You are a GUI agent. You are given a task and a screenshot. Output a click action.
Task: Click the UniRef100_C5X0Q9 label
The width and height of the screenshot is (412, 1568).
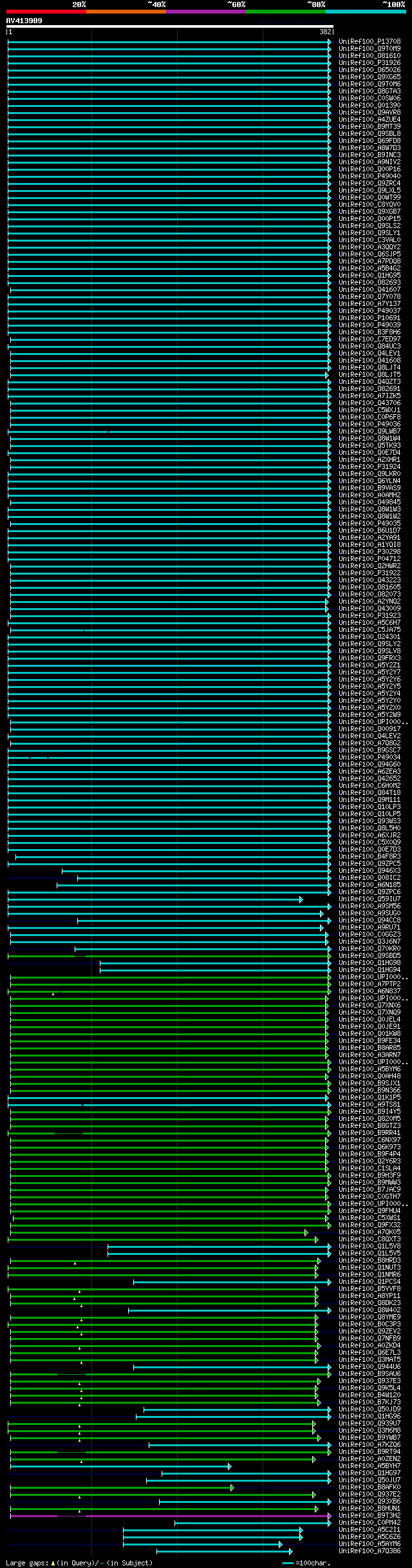pyautogui.click(x=370, y=843)
